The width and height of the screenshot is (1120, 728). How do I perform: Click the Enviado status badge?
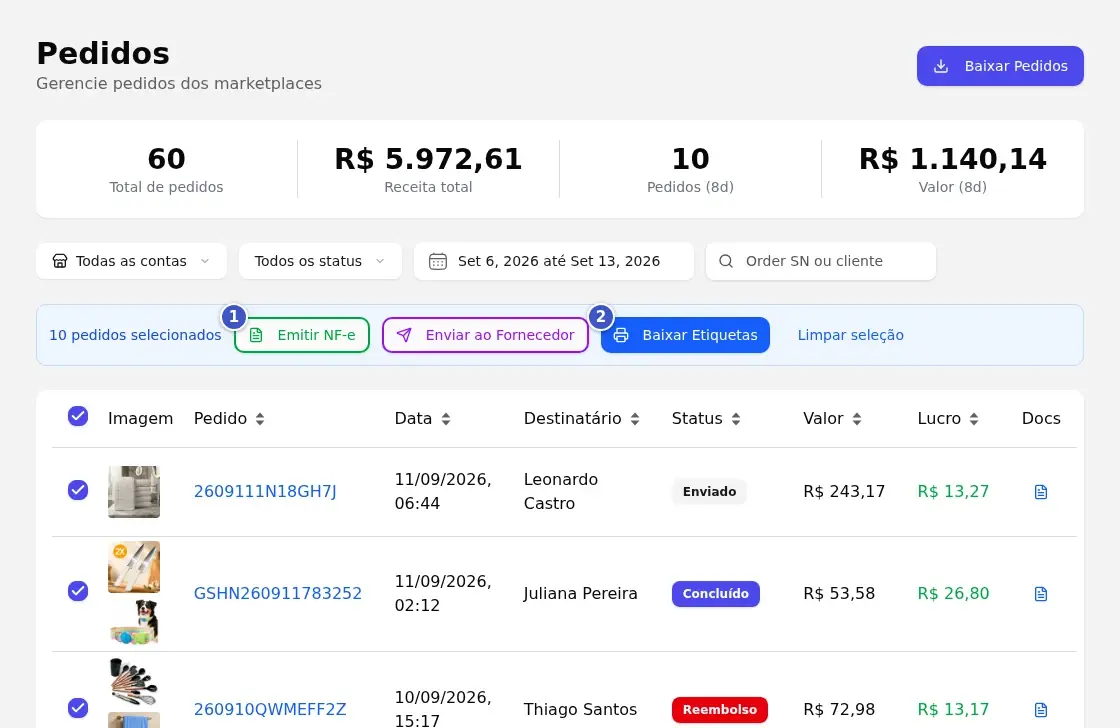point(709,492)
